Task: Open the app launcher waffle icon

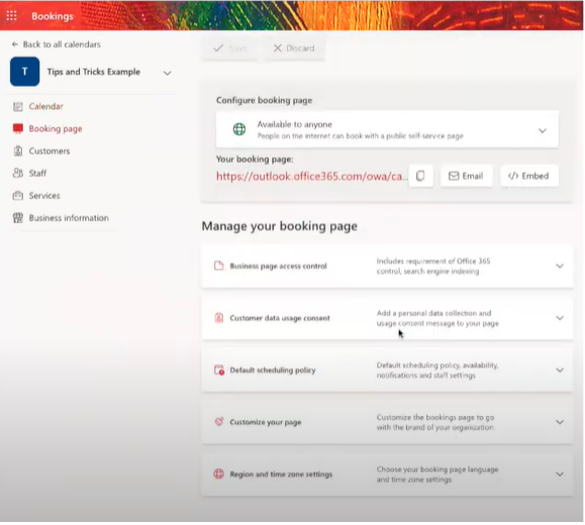Action: point(11,16)
